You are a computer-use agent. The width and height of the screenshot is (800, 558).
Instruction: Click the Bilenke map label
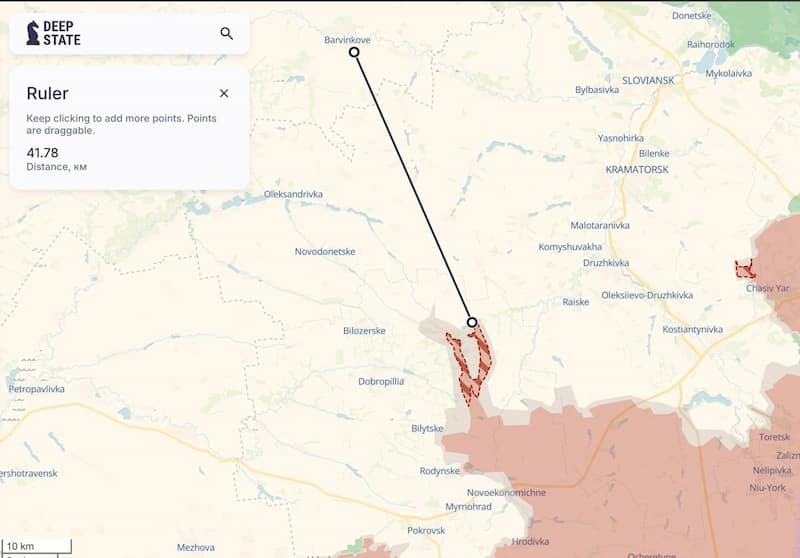pyautogui.click(x=654, y=154)
